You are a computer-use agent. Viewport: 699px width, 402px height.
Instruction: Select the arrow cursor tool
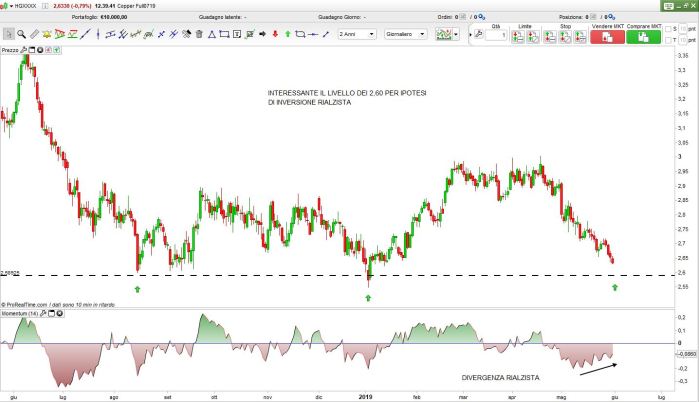click(x=8, y=34)
